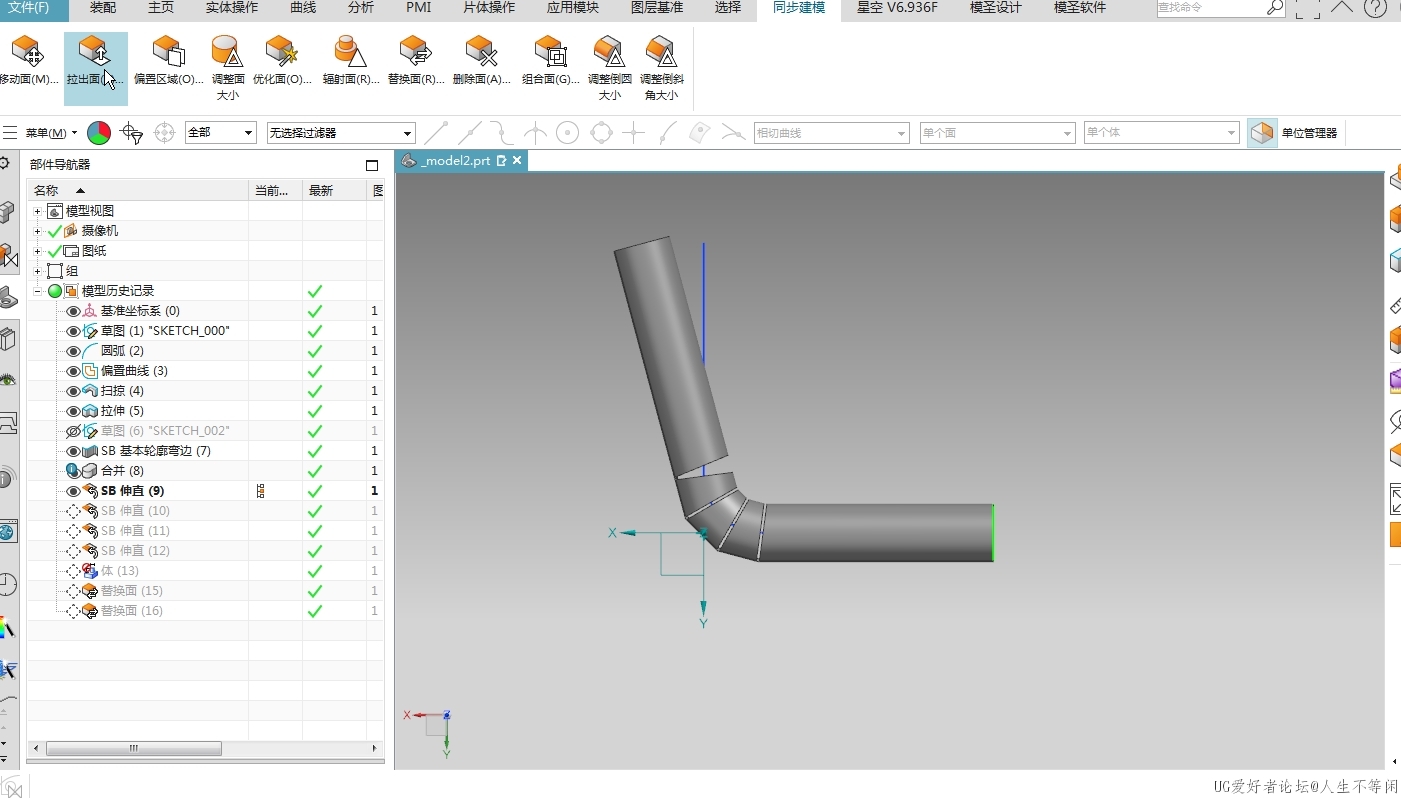Viewport: 1401px width, 798px height.
Task: Select the 调整倒圆大小 (Resize Blend) tool
Action: coord(609,69)
